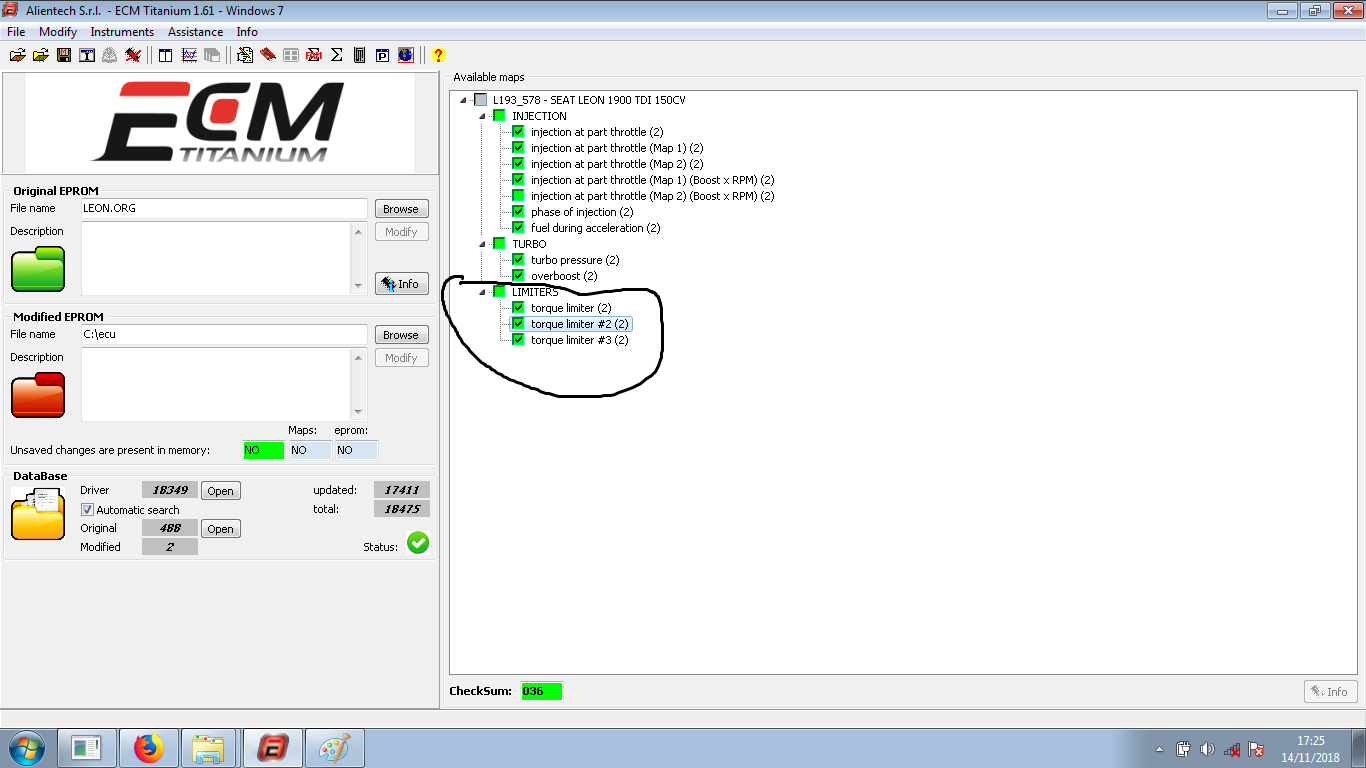
Task: Click Browse for the Original EPROM
Action: 401,209
